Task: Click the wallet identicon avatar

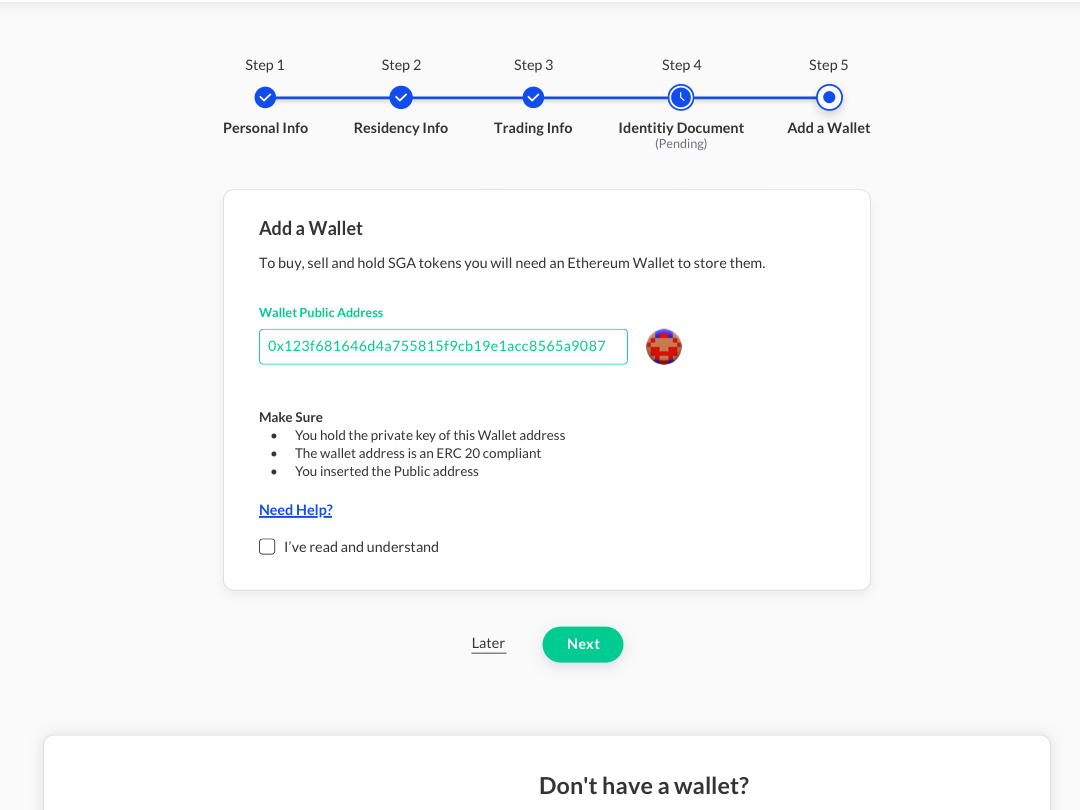Action: [x=664, y=347]
